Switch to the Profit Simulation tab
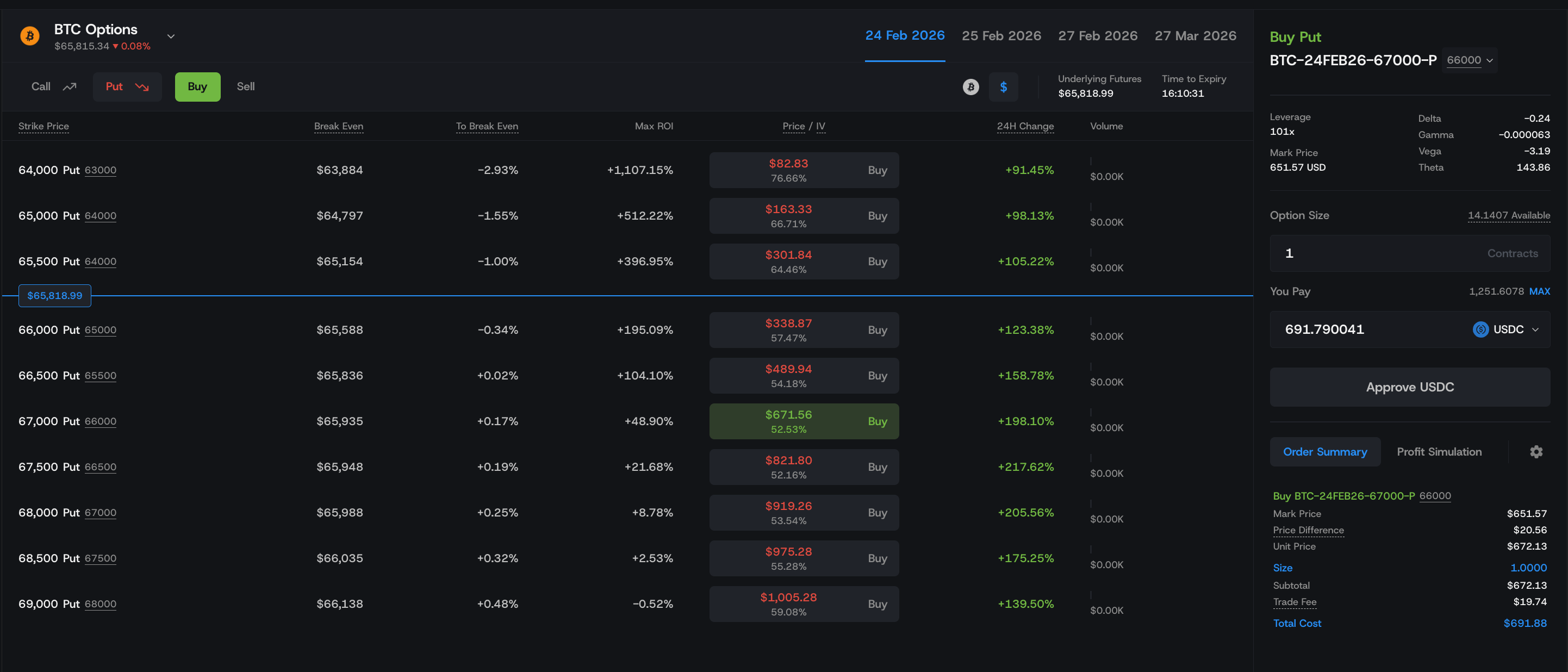This screenshot has width=1568, height=672. [1439, 452]
